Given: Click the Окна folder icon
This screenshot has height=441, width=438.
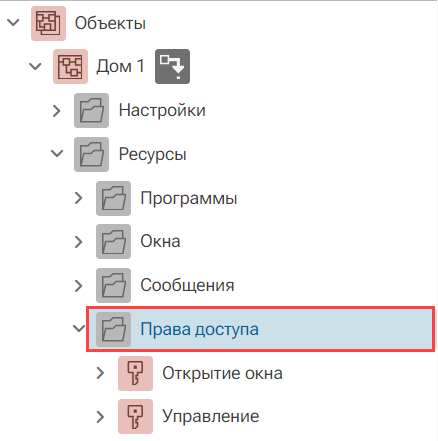Looking at the screenshot, I should (x=113, y=242).
